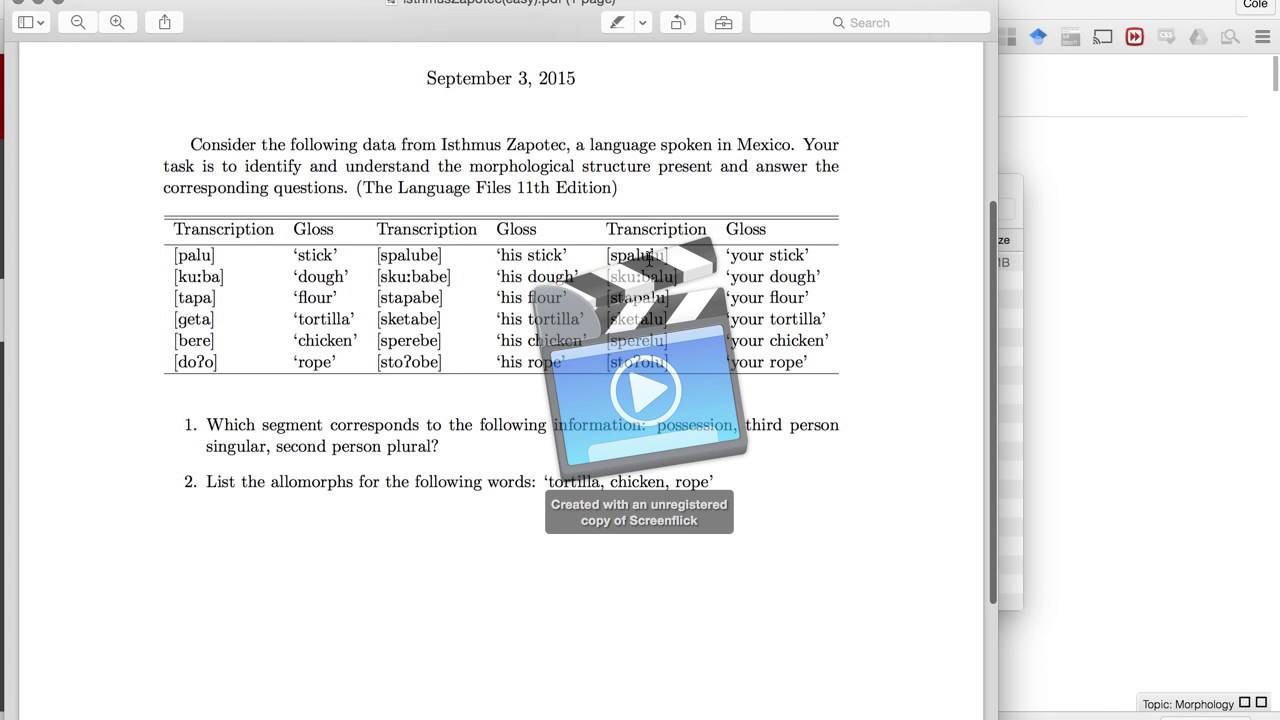Click the gloss 'his stick'

click(x=531, y=255)
